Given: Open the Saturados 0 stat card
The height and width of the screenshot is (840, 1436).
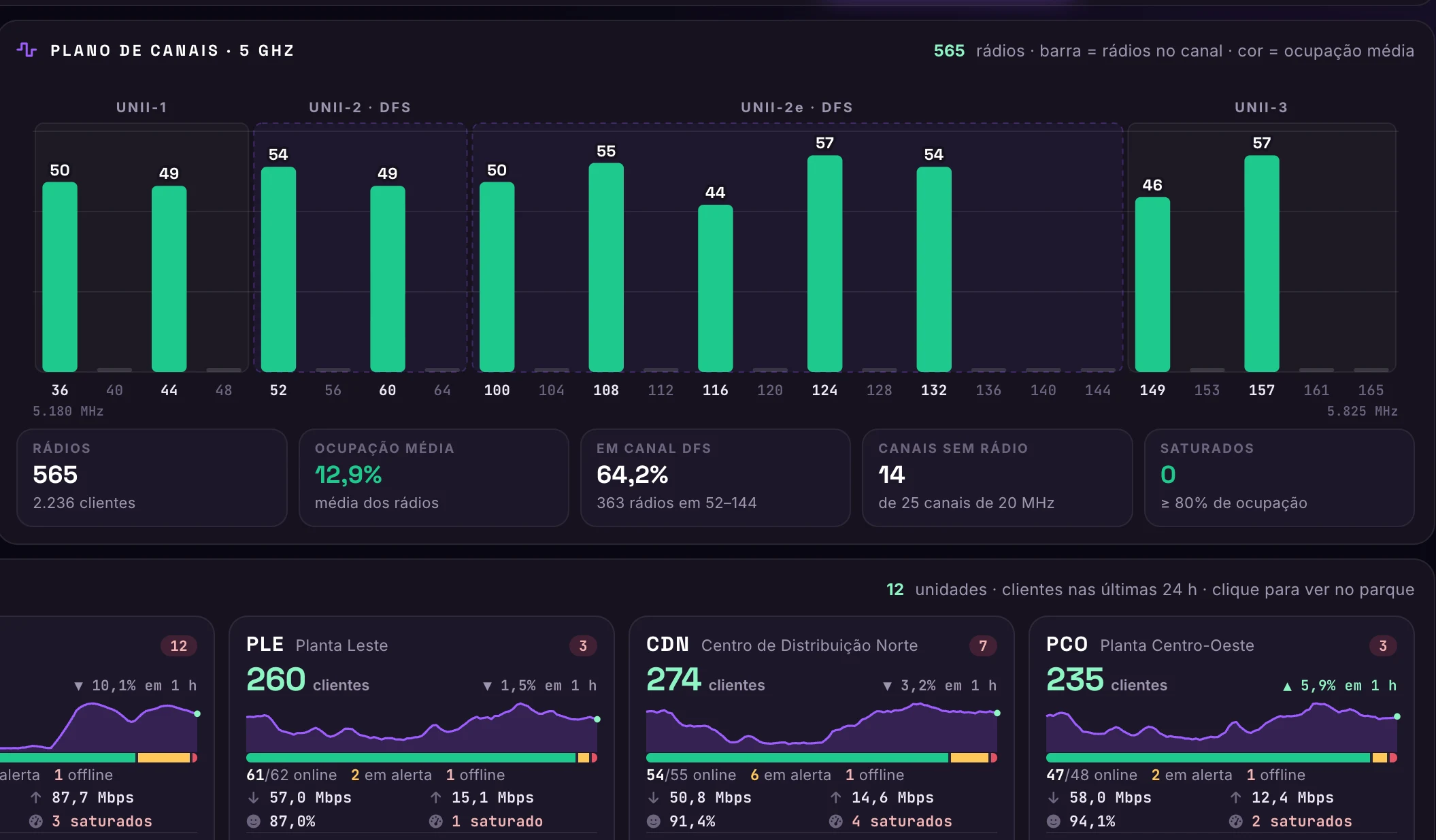Looking at the screenshot, I should click(x=1280, y=477).
